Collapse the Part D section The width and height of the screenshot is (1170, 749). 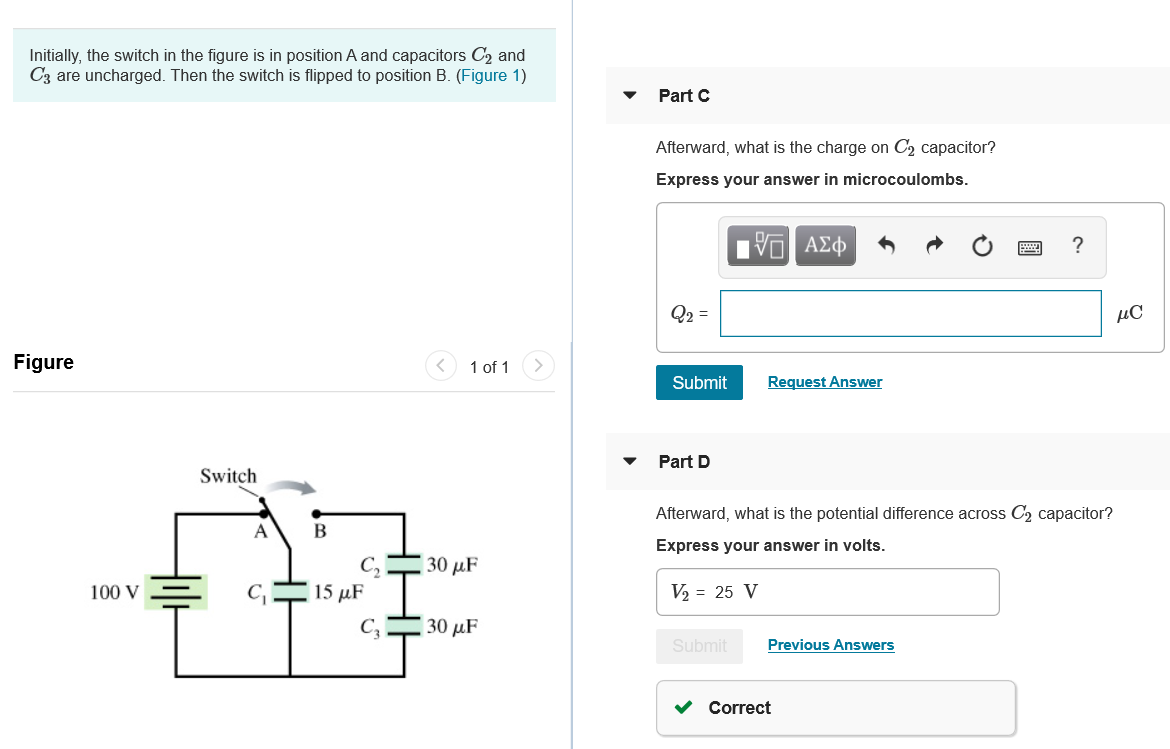[628, 461]
